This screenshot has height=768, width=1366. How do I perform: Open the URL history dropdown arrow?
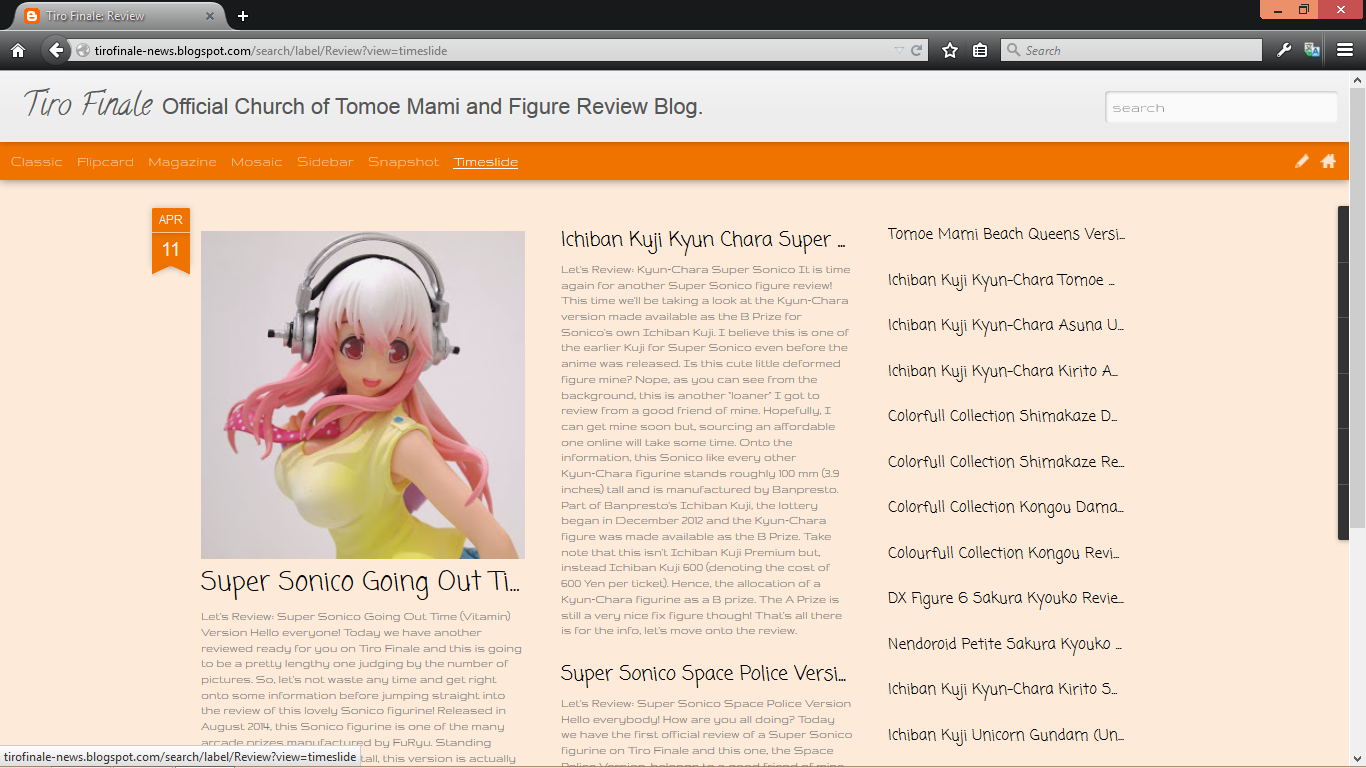coord(899,50)
